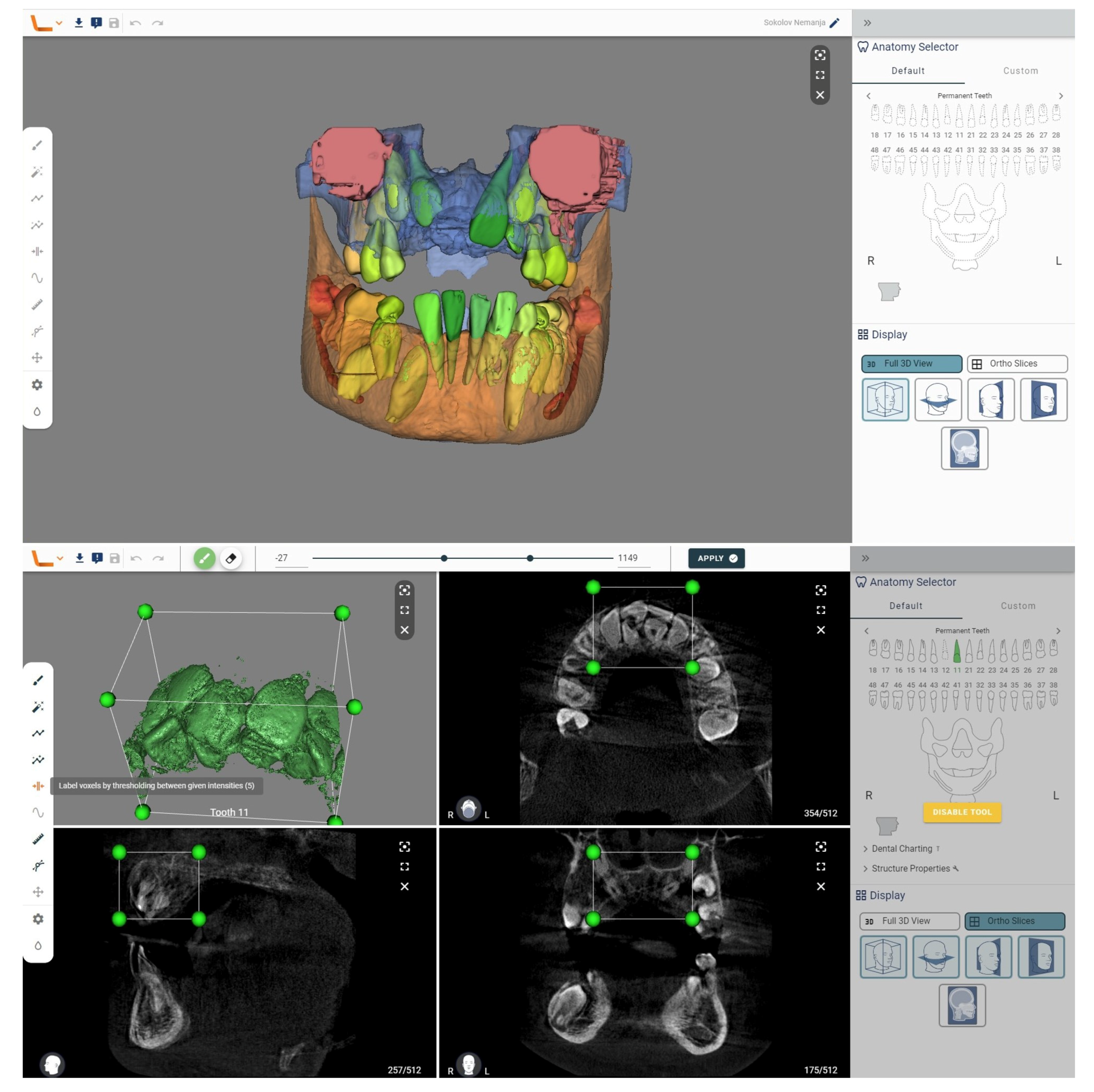Click the DISABLE TOOL button
This screenshot has height=1092, width=1094.
pyautogui.click(x=962, y=812)
